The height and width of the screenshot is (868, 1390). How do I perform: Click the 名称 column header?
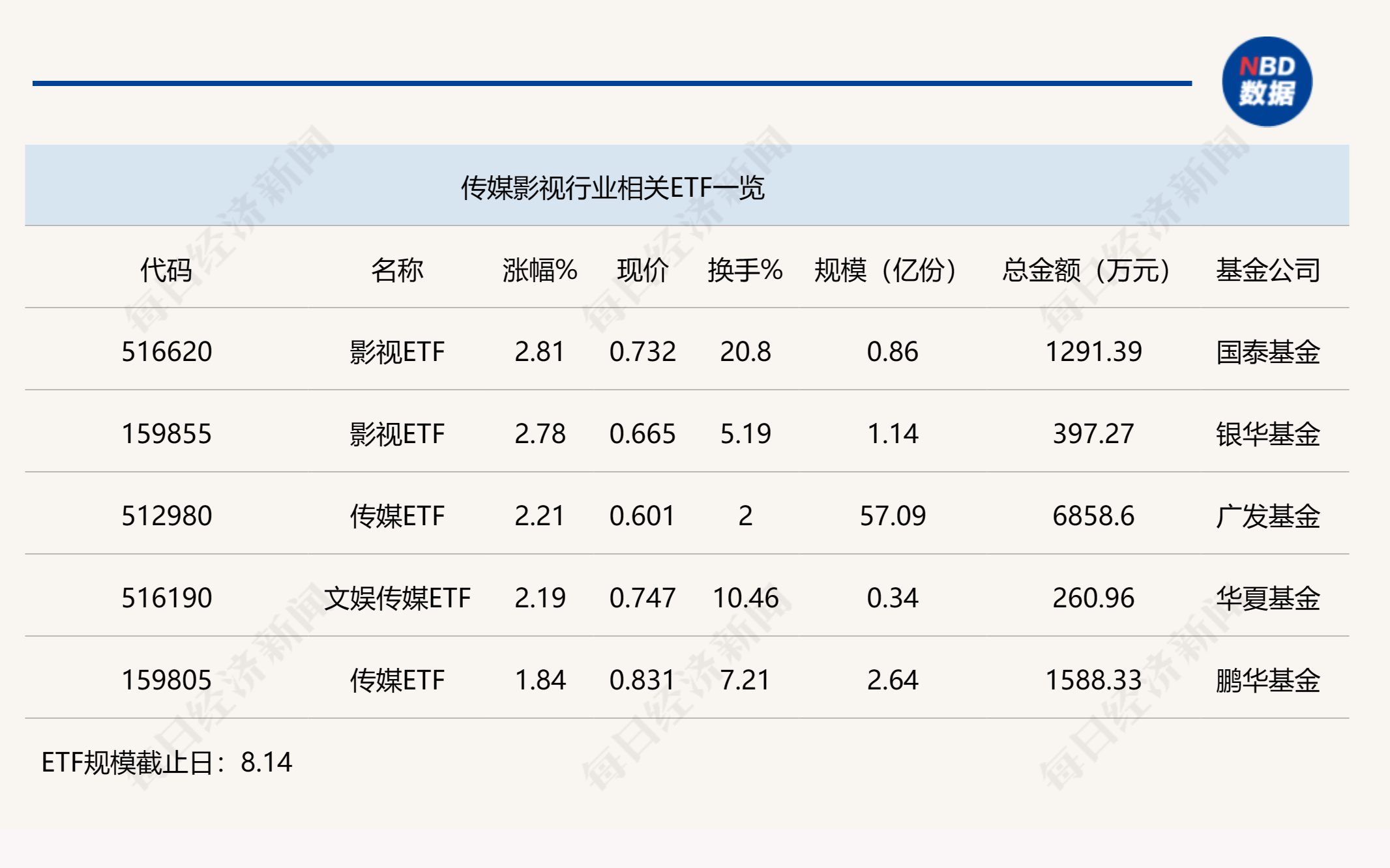coord(397,270)
